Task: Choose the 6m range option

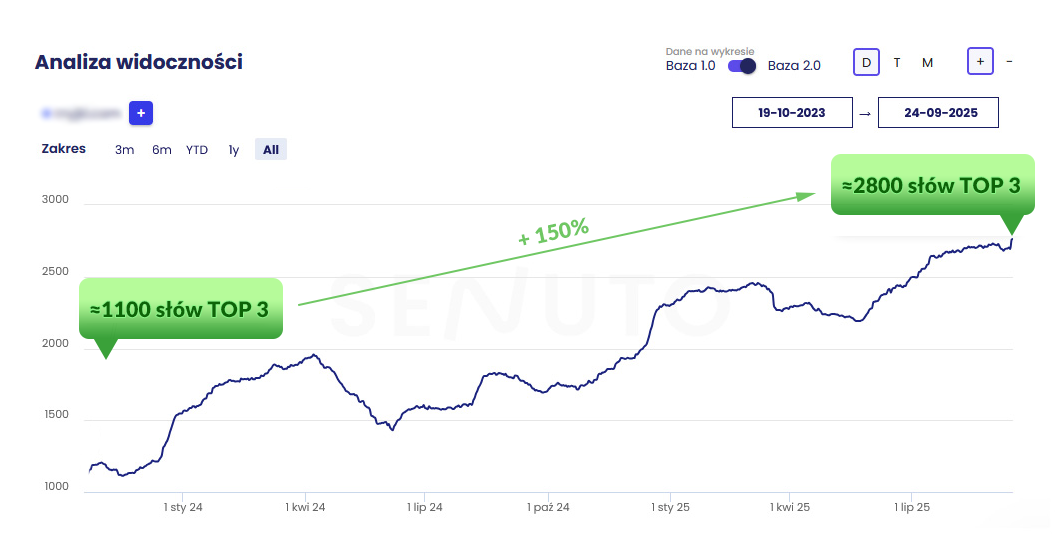Action: click(x=162, y=150)
